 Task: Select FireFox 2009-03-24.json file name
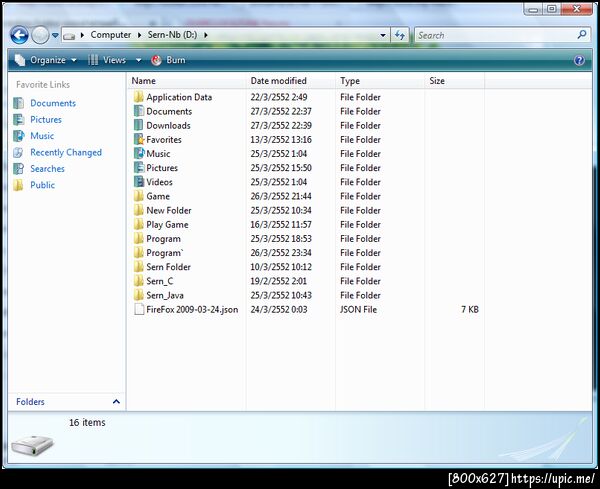pyautogui.click(x=192, y=310)
